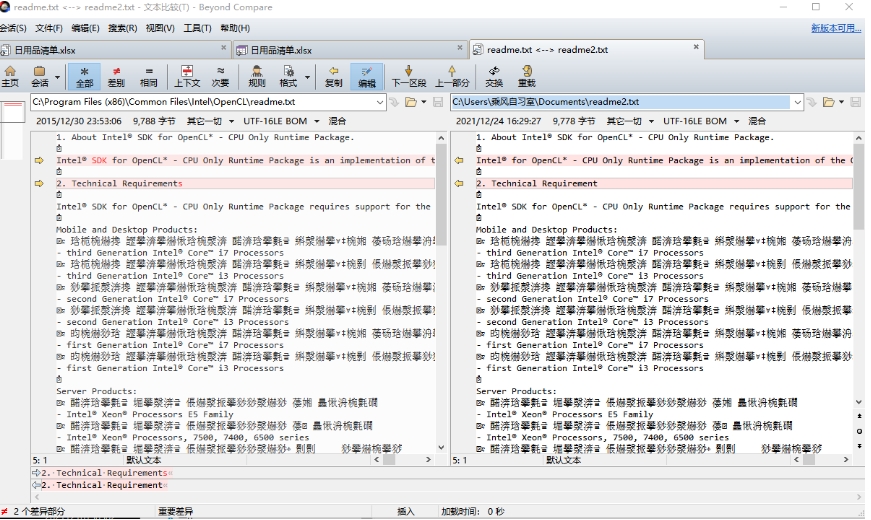Image resolution: width=871 pixels, height=520 pixels.
Task: Open the Tools (工具) menu
Action: coord(197,28)
